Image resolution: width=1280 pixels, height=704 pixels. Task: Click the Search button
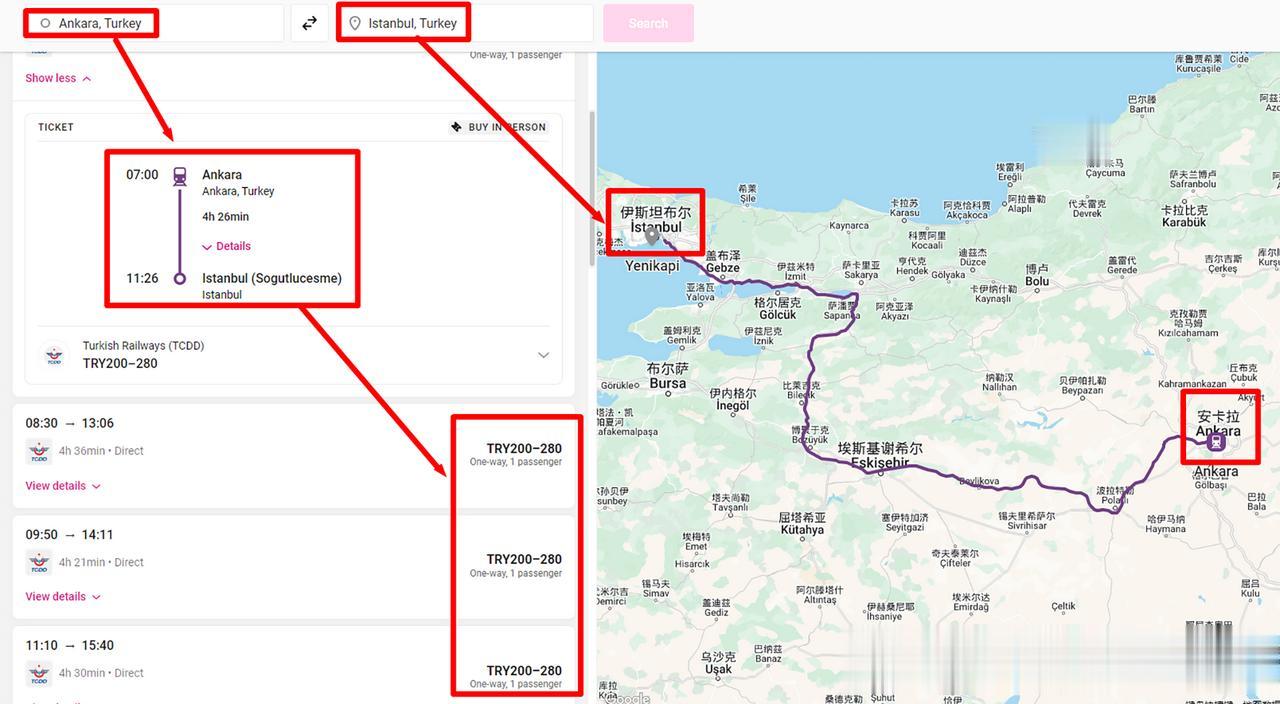coord(648,23)
